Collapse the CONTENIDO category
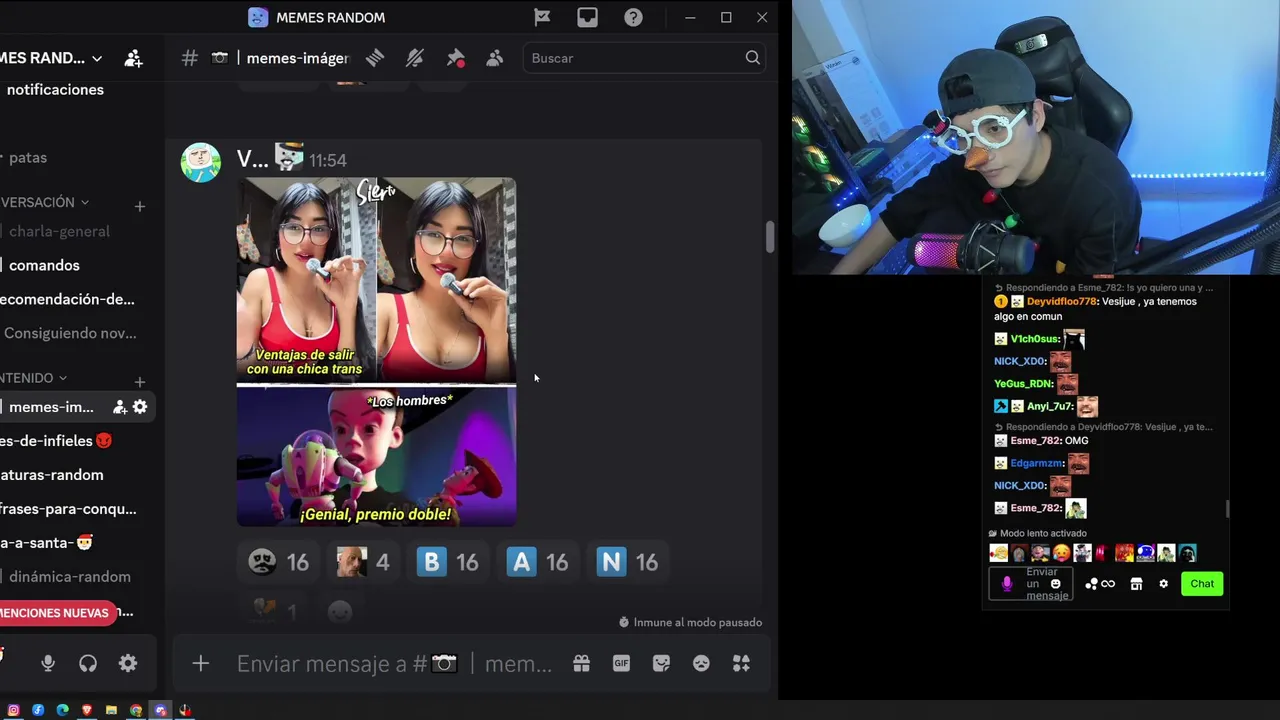The image size is (1280, 720). [34, 378]
